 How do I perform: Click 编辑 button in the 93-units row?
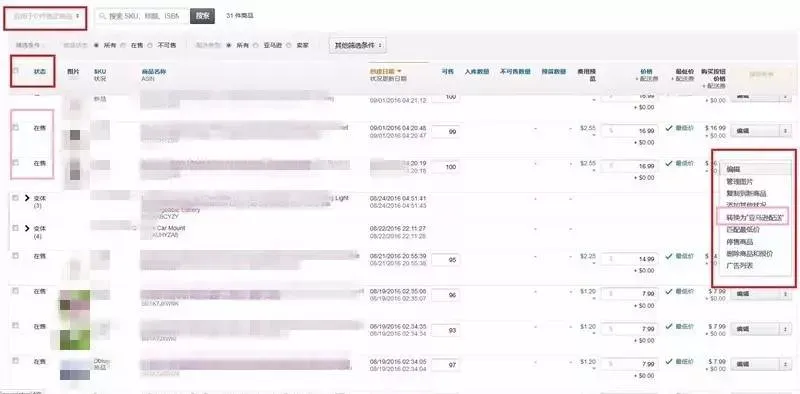755,329
